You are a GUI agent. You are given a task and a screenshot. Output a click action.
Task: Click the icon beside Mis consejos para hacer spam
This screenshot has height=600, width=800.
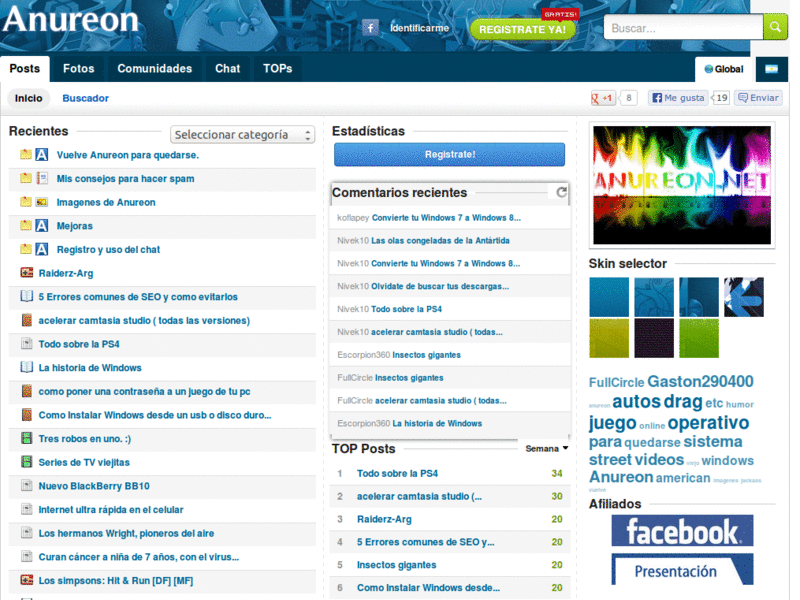42,178
